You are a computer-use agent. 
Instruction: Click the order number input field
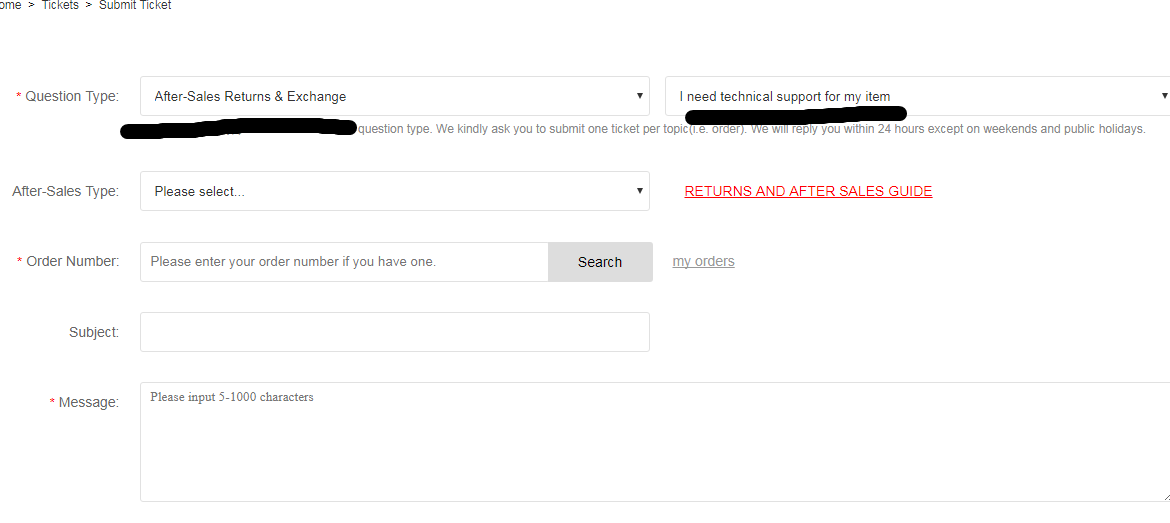point(344,262)
